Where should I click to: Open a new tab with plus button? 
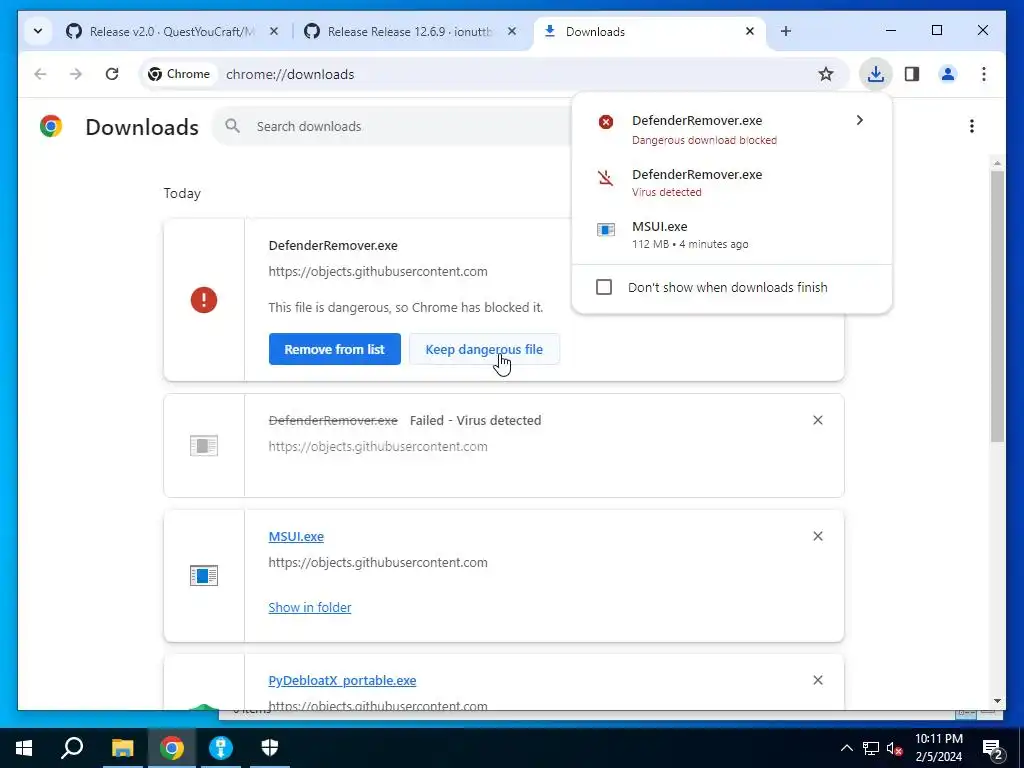click(x=786, y=31)
